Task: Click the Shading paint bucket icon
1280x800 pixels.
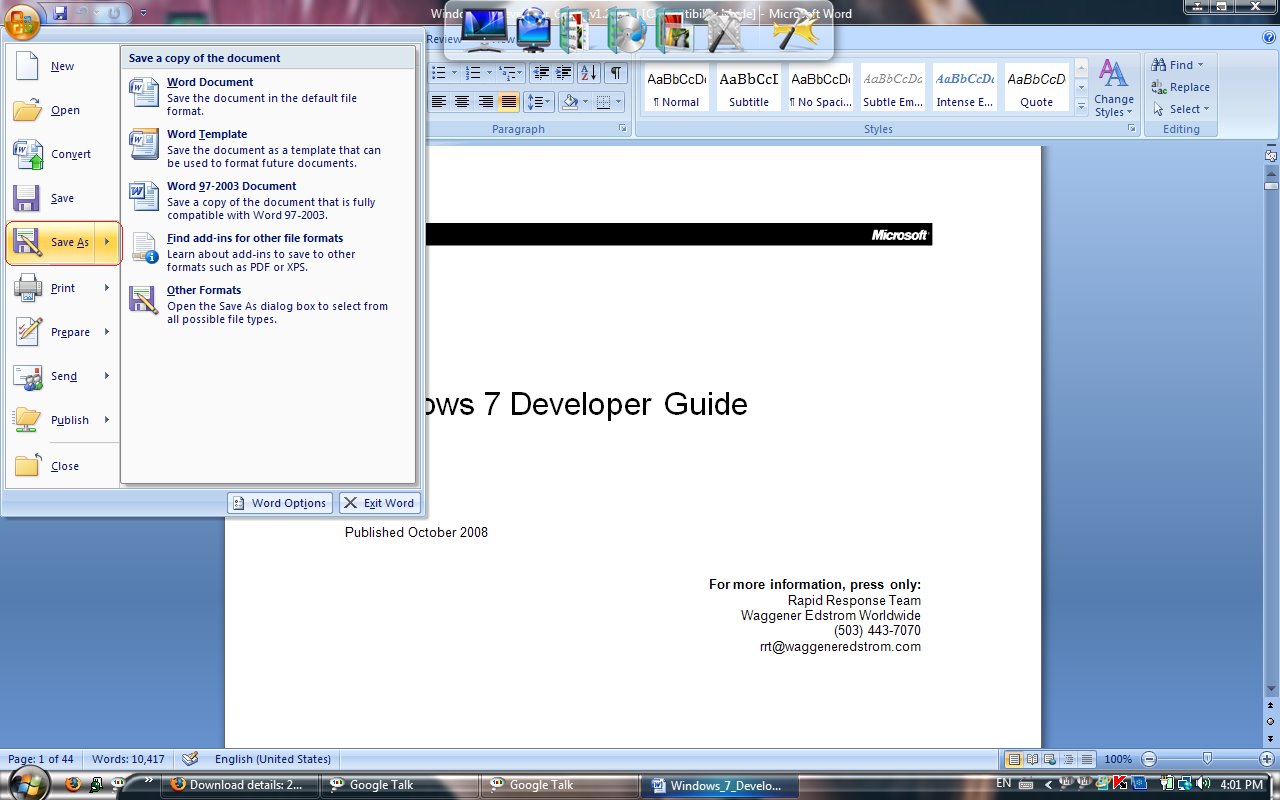Action: [569, 102]
